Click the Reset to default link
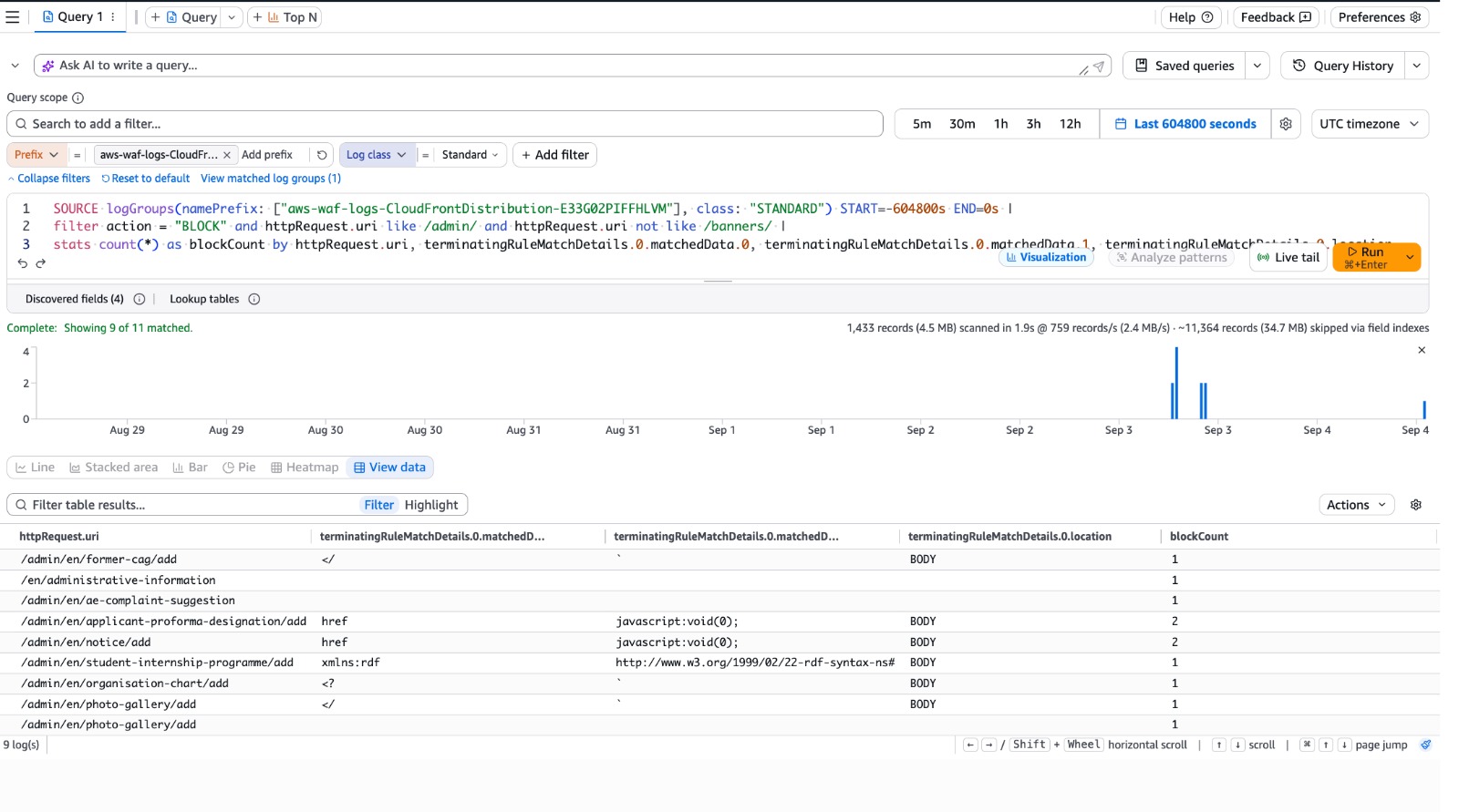Screen dimensions: 1459x812 (x=146, y=179)
